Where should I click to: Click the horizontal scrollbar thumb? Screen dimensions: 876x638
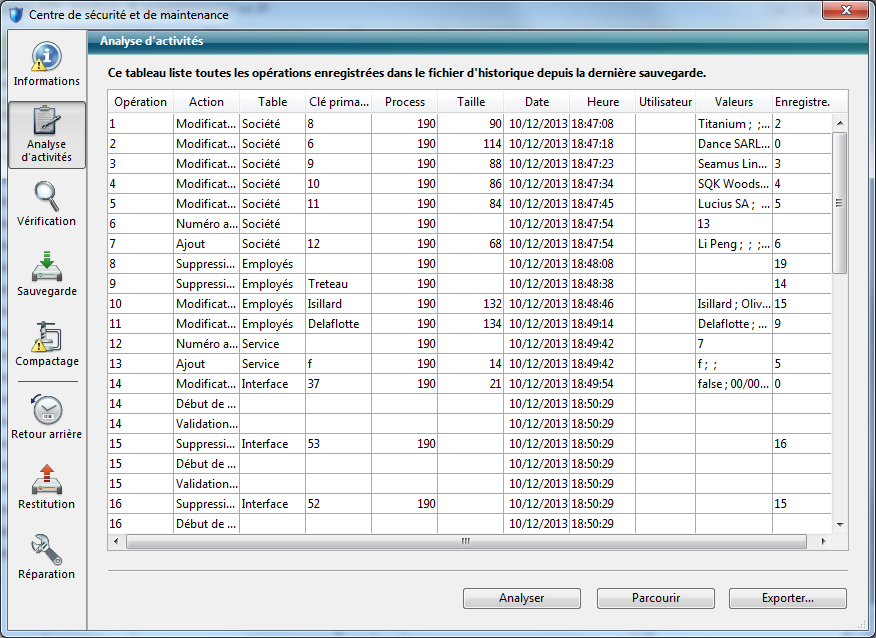(x=465, y=541)
